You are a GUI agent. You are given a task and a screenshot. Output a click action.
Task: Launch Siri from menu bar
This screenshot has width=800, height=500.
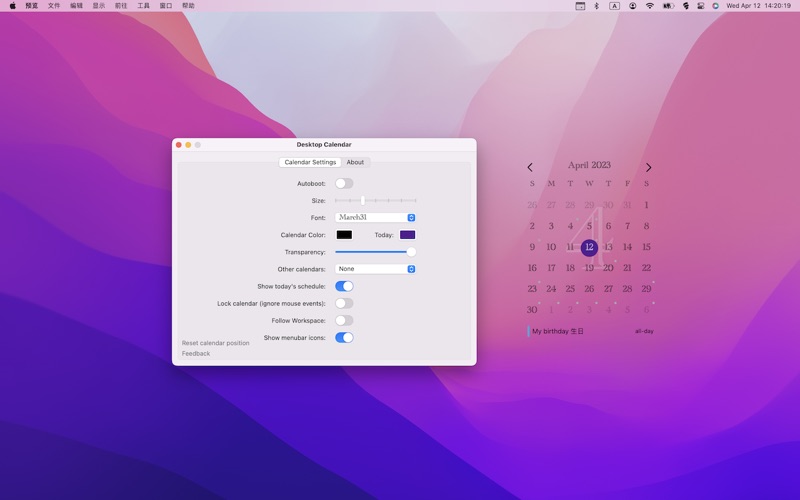pos(715,6)
